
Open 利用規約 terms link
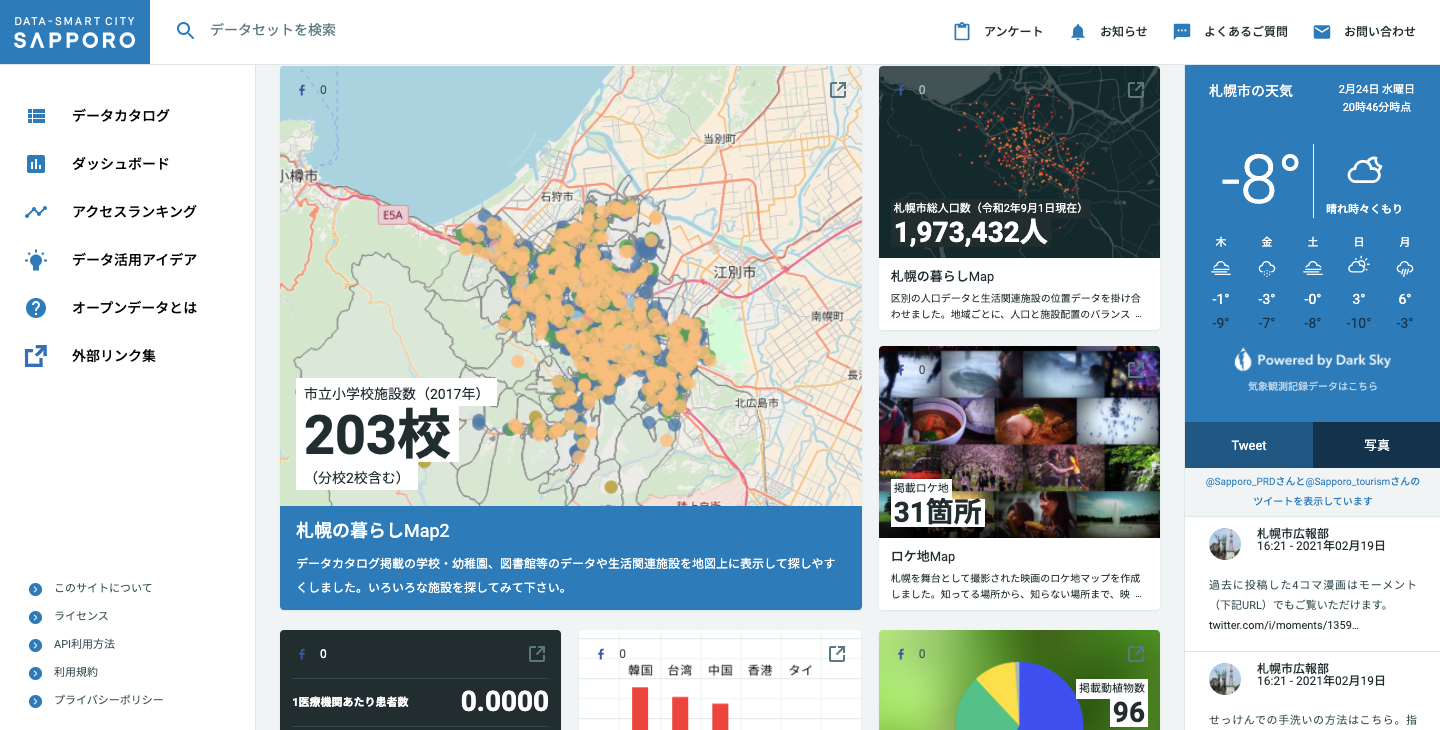click(76, 672)
